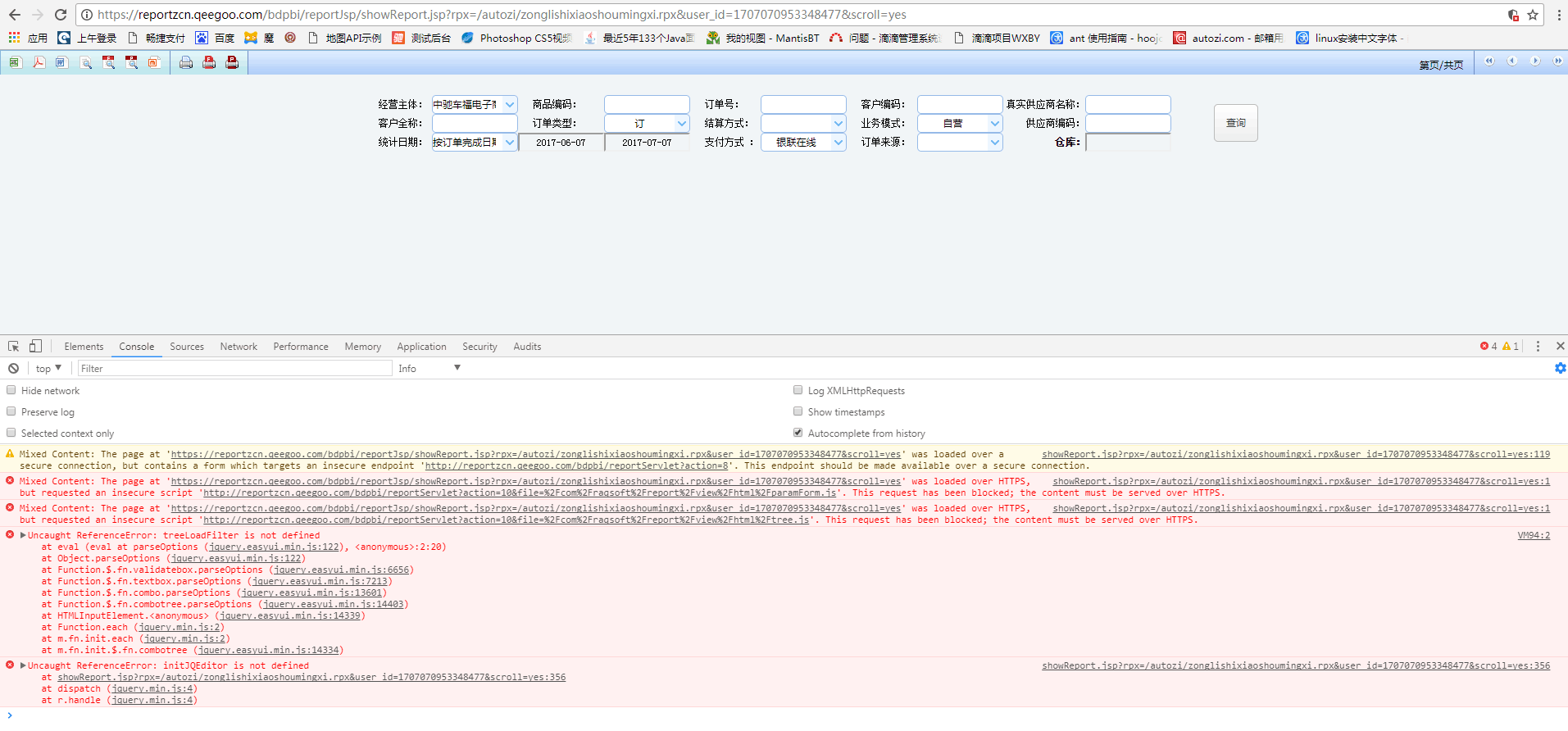Toggle Show timestamps checkbox
The height and width of the screenshot is (731, 1568).
(798, 412)
